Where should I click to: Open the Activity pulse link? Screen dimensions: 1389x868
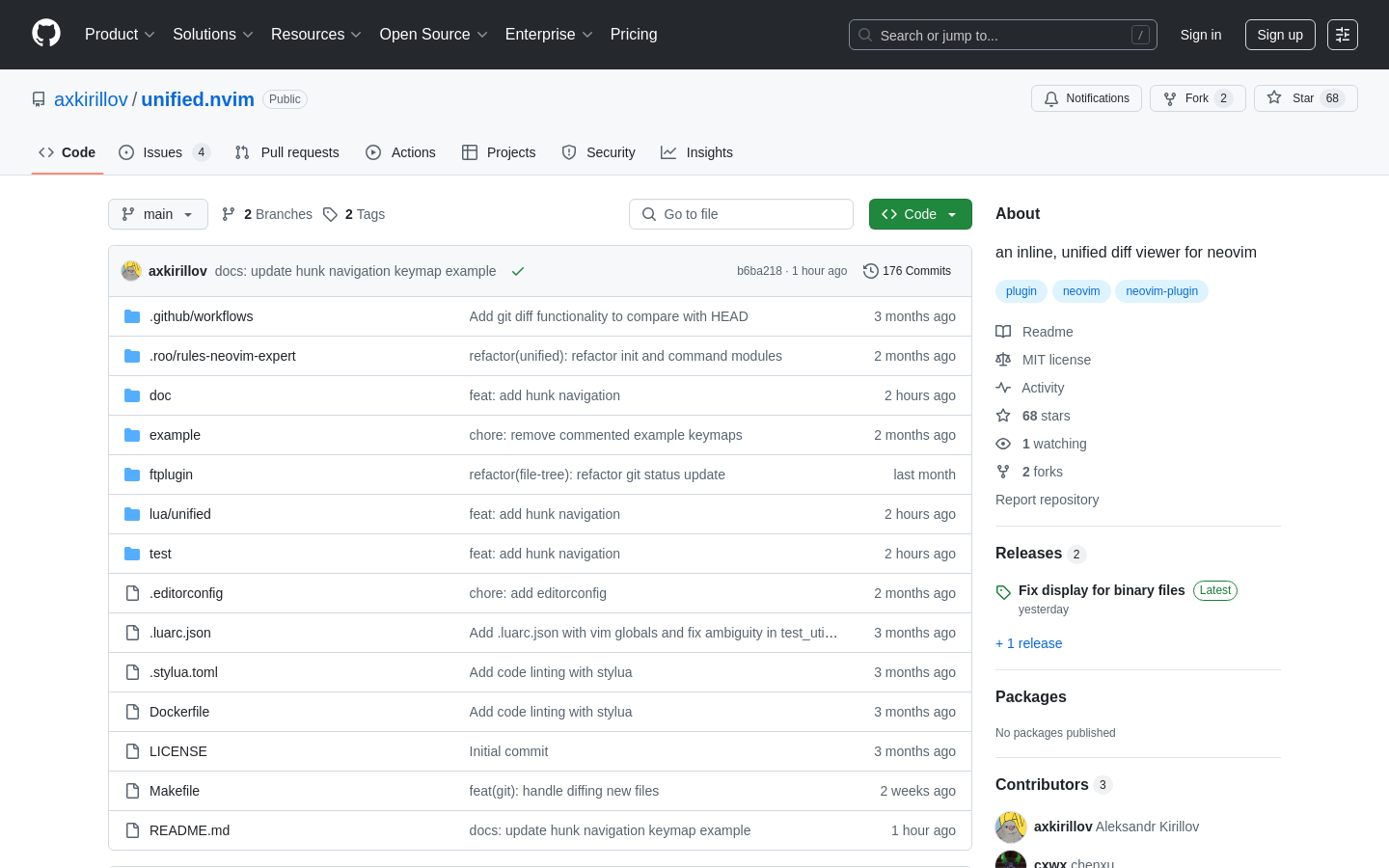click(1029, 388)
